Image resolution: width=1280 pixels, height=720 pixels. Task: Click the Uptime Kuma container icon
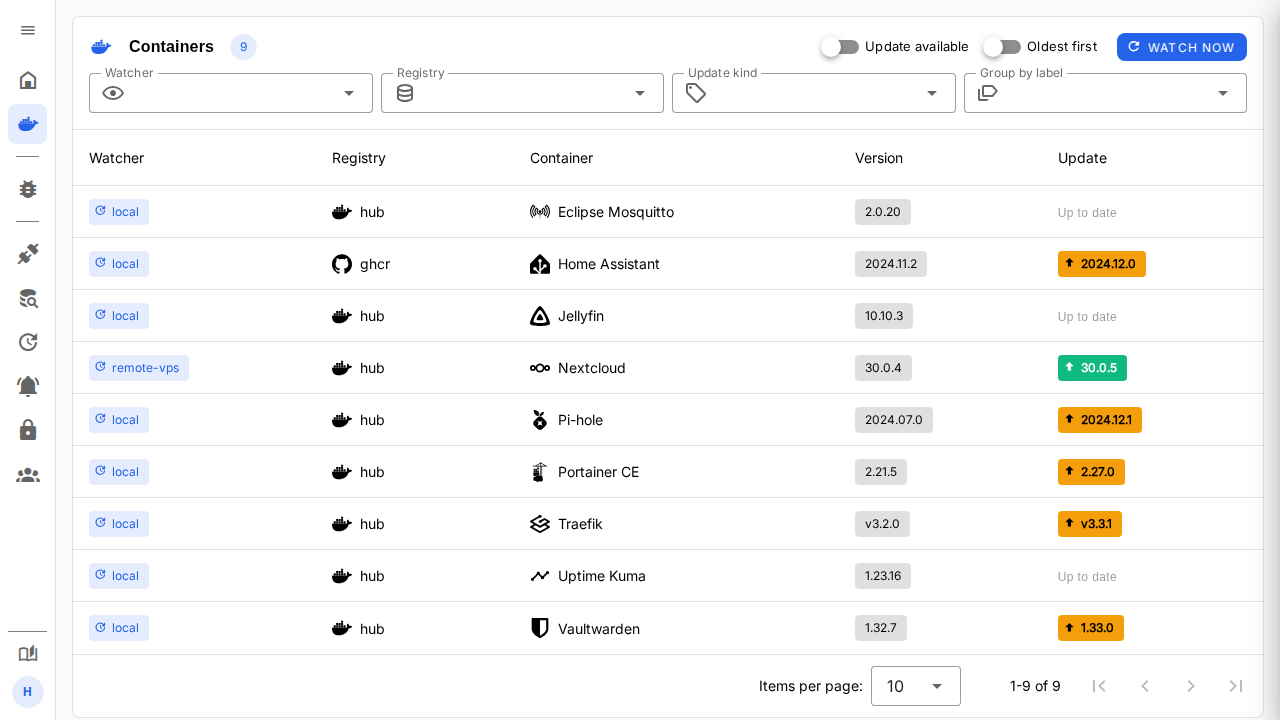coord(540,576)
